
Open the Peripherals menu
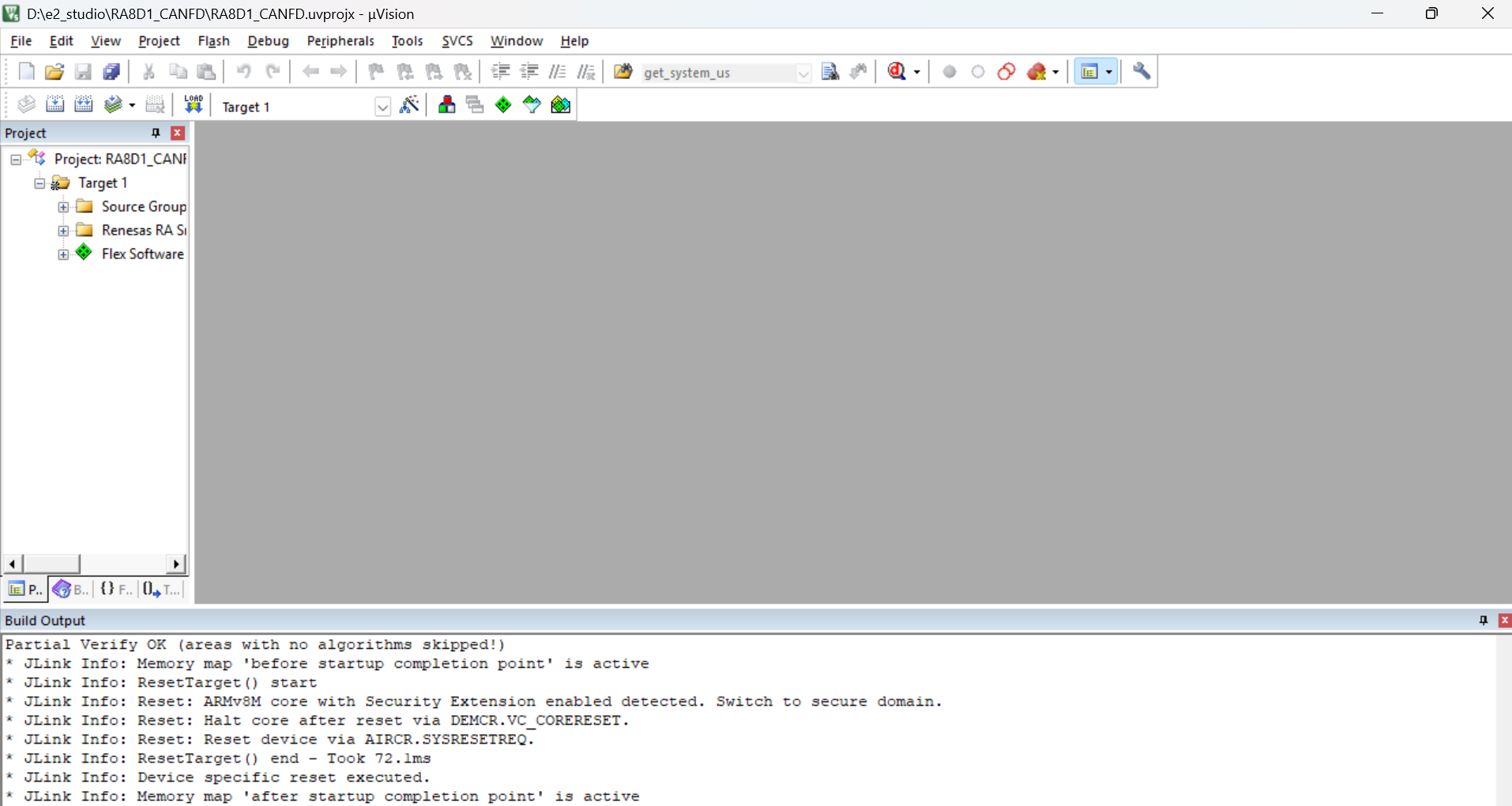tap(340, 41)
